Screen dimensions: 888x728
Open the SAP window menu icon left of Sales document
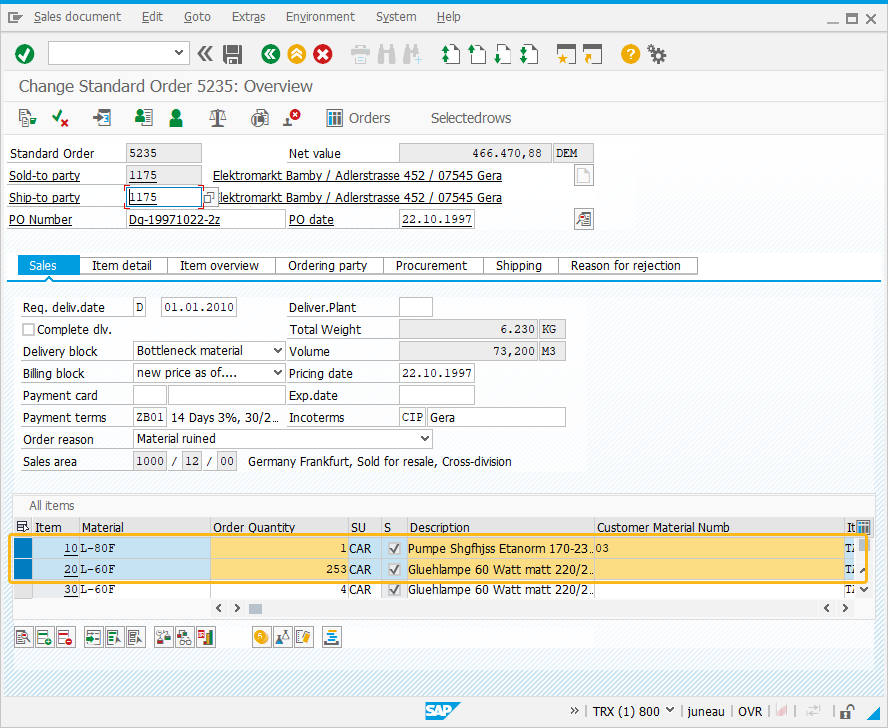click(15, 18)
